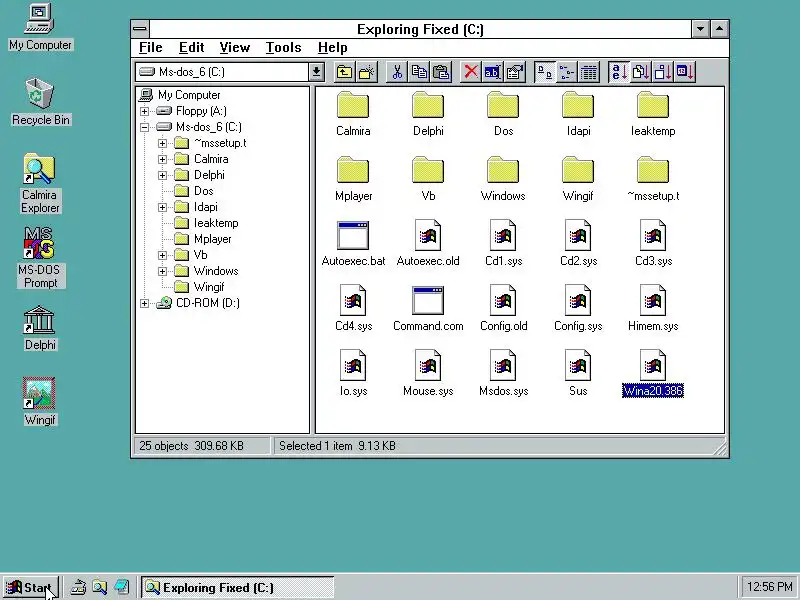Expand the Floppy (A:) tree node

click(x=144, y=111)
